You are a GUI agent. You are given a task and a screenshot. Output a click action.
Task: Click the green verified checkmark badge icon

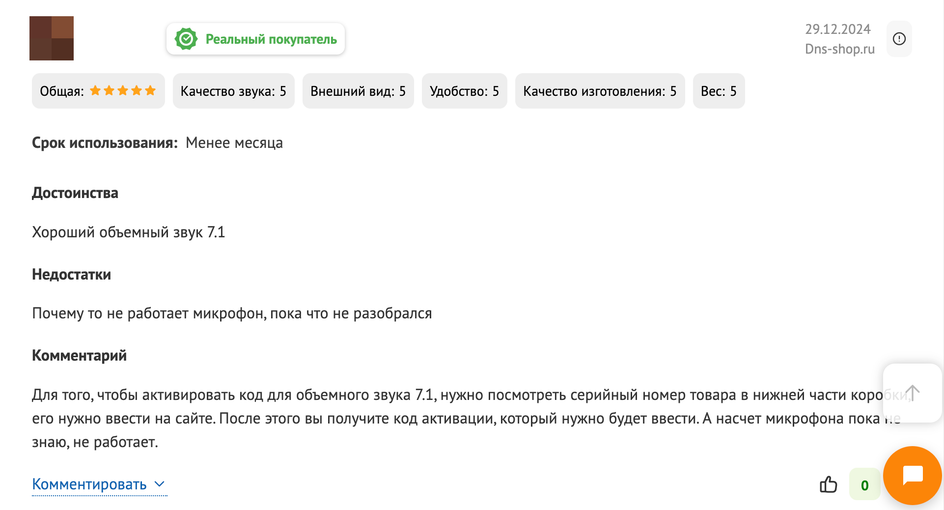tap(186, 39)
